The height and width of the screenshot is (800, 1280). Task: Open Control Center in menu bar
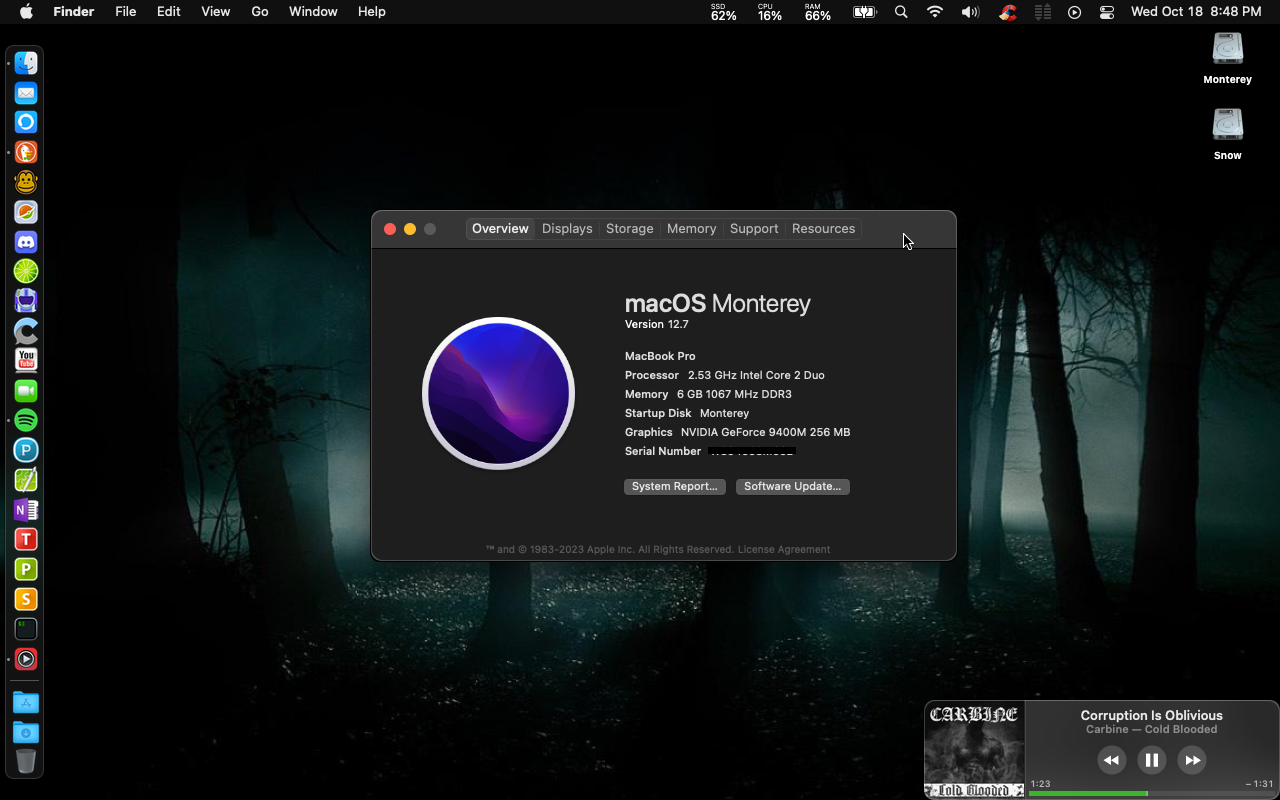[x=1107, y=12]
